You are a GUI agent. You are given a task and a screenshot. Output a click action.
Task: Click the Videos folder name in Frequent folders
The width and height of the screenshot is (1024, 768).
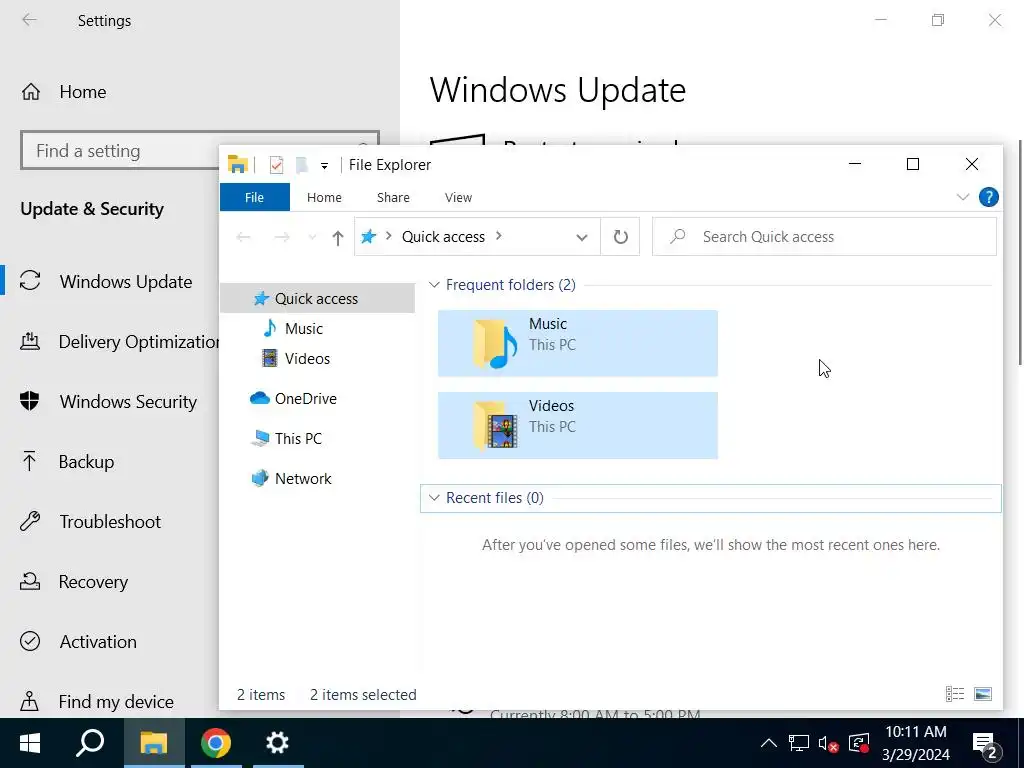(551, 406)
